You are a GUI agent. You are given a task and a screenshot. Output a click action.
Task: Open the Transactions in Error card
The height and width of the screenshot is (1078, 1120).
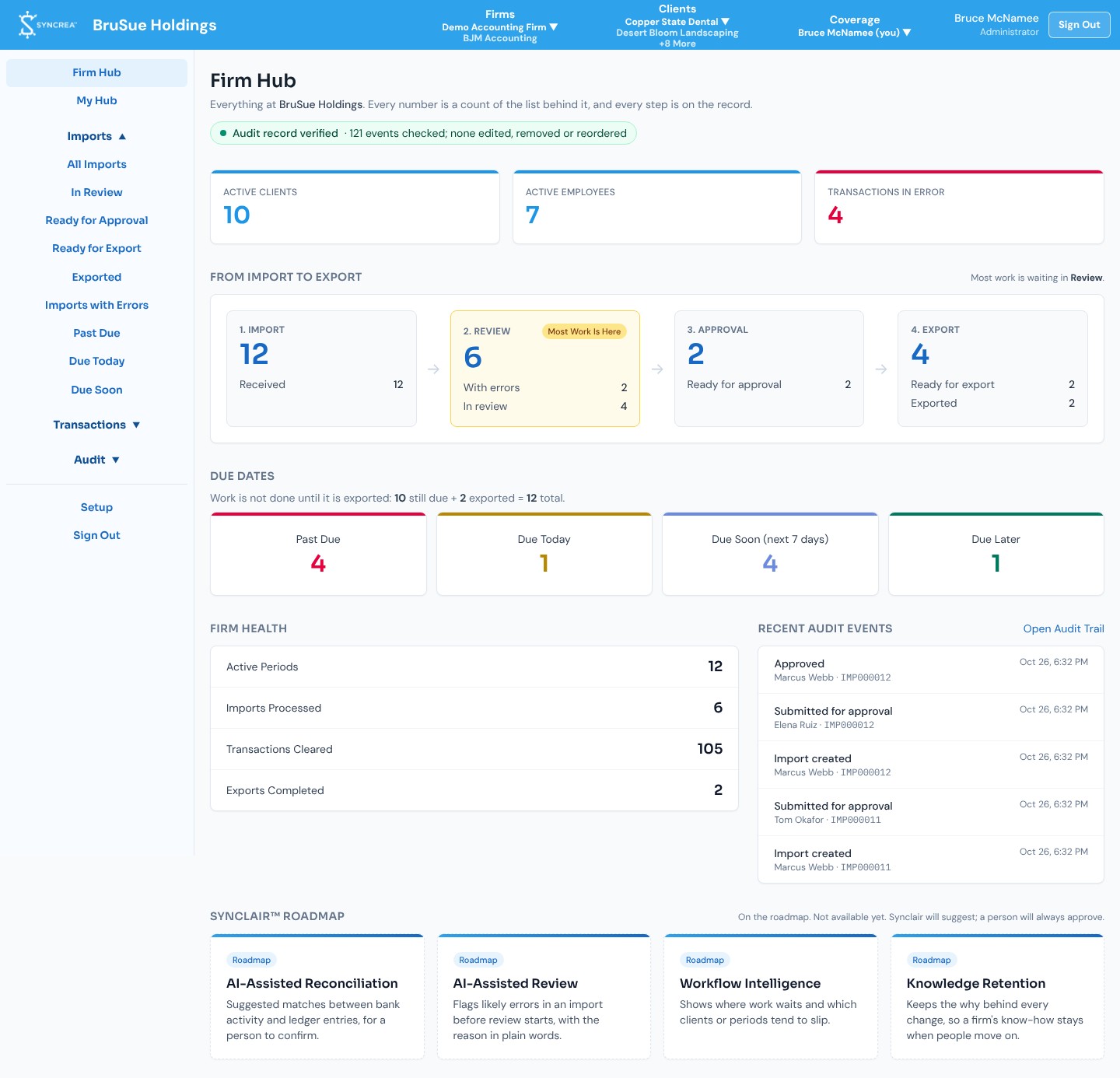pyautogui.click(x=959, y=207)
